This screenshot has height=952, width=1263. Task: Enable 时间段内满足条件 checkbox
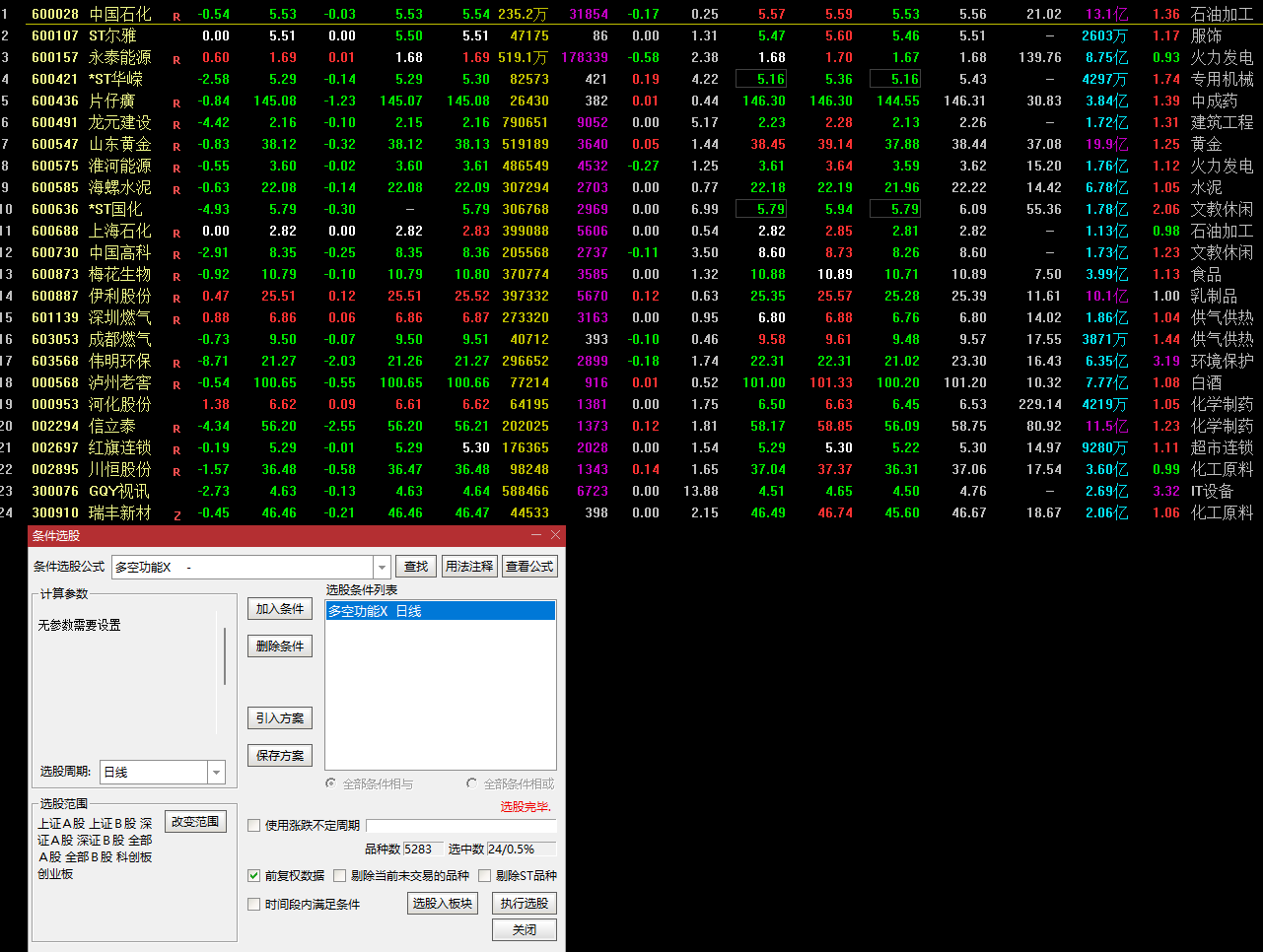point(254,904)
